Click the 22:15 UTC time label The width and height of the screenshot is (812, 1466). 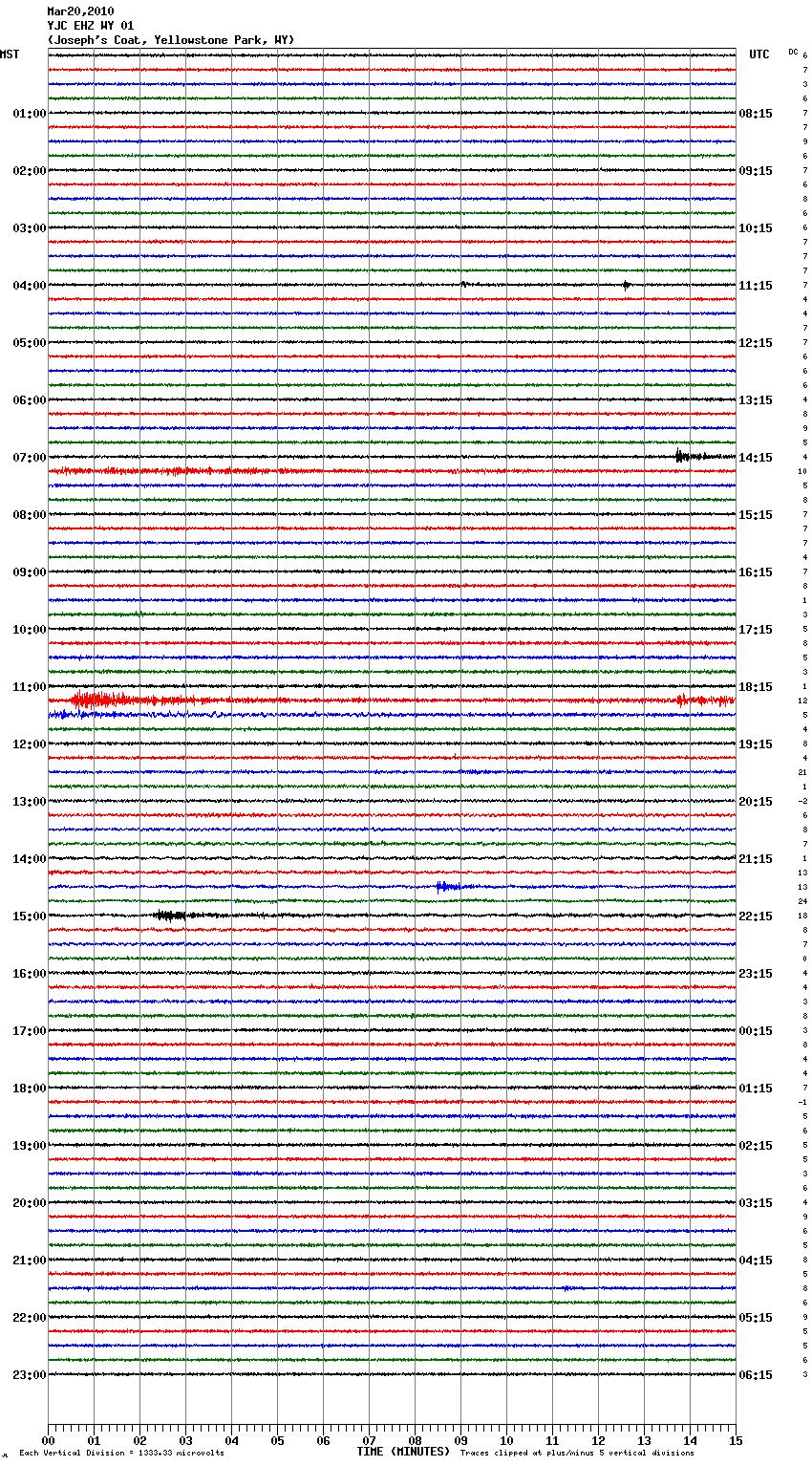756,916
